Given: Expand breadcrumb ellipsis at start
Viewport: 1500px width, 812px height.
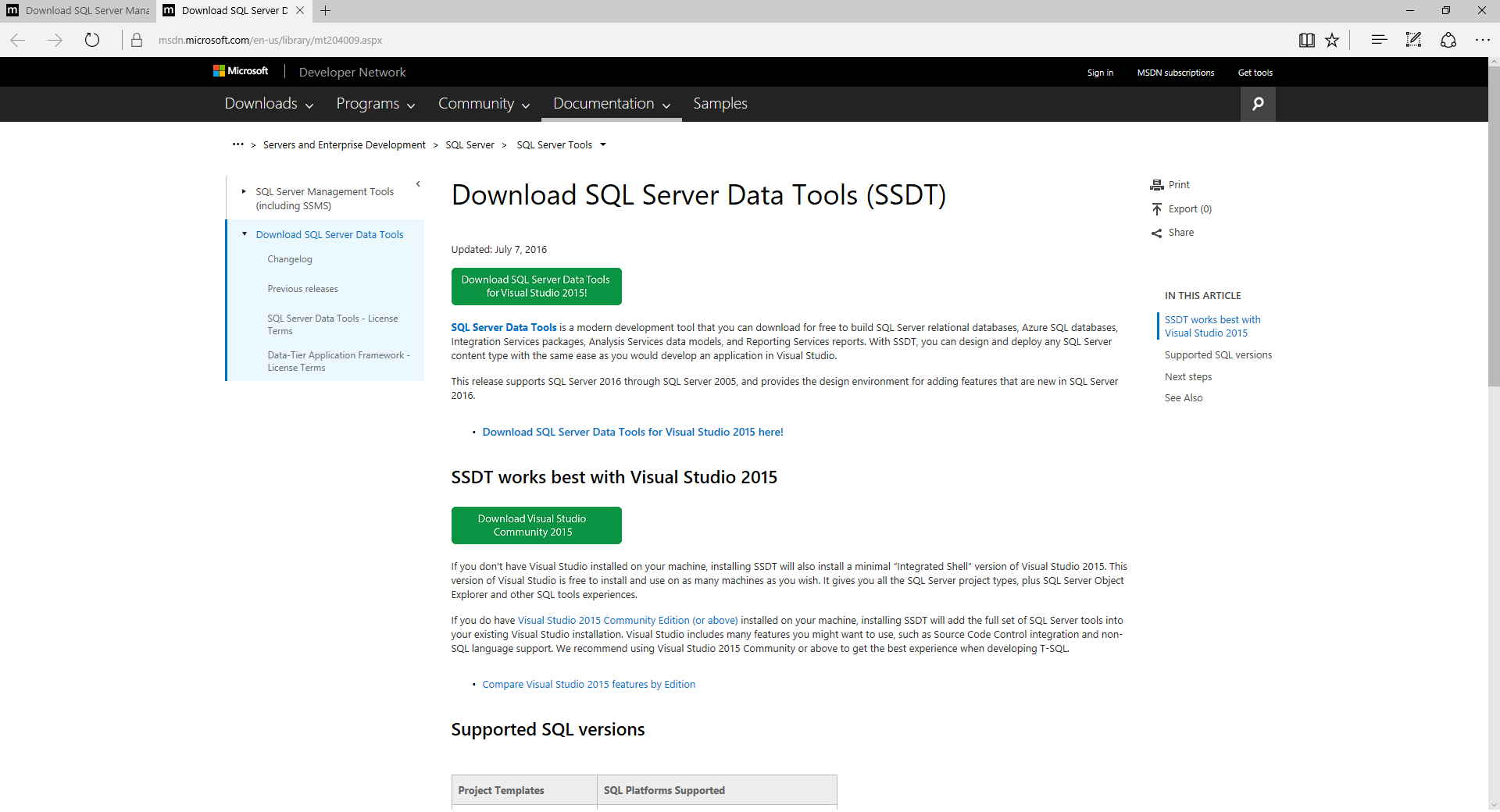Looking at the screenshot, I should (237, 144).
